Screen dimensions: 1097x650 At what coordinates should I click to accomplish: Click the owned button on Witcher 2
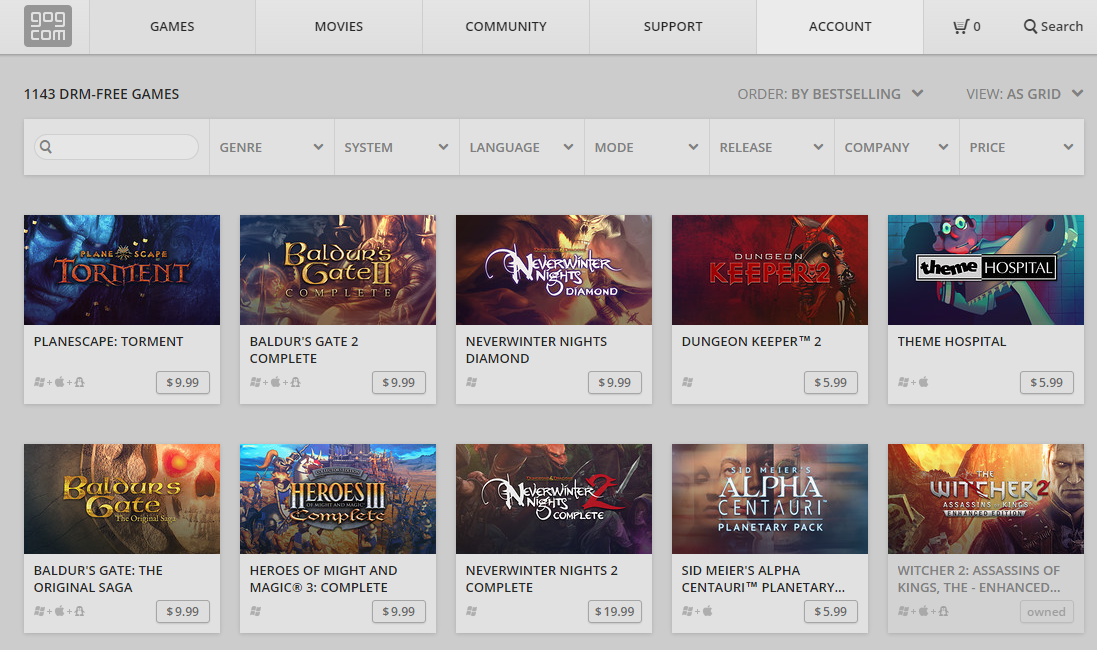click(1046, 612)
